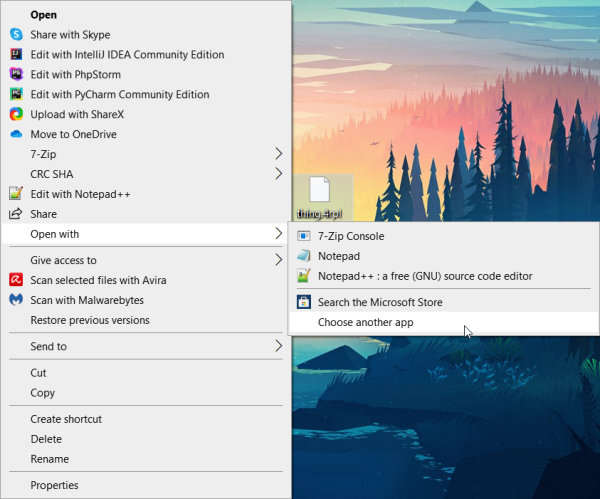
Task: Open the Send to entry
Action: click(146, 346)
